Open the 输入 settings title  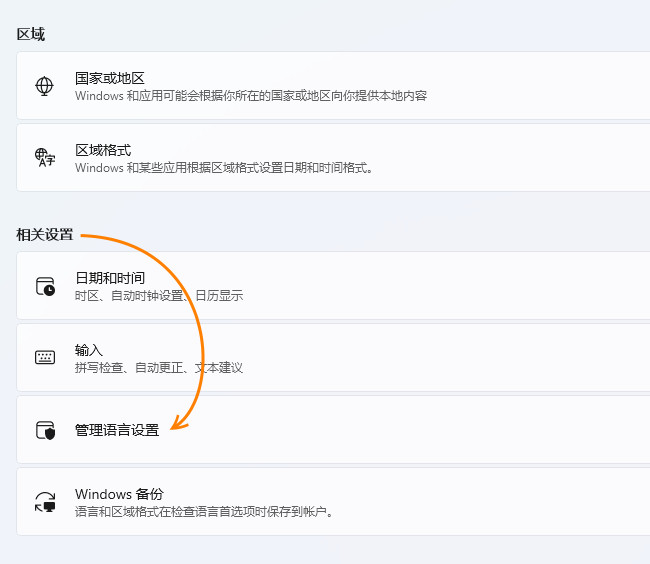(x=89, y=350)
